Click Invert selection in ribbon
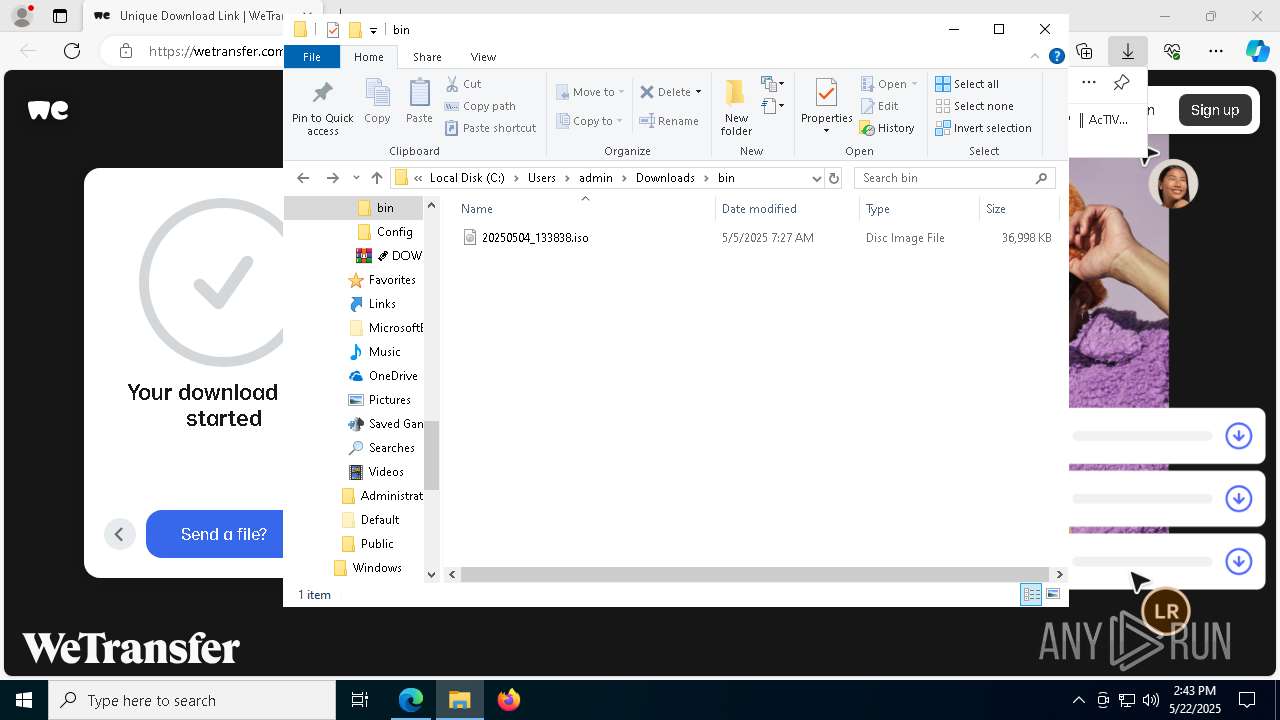 [983, 128]
